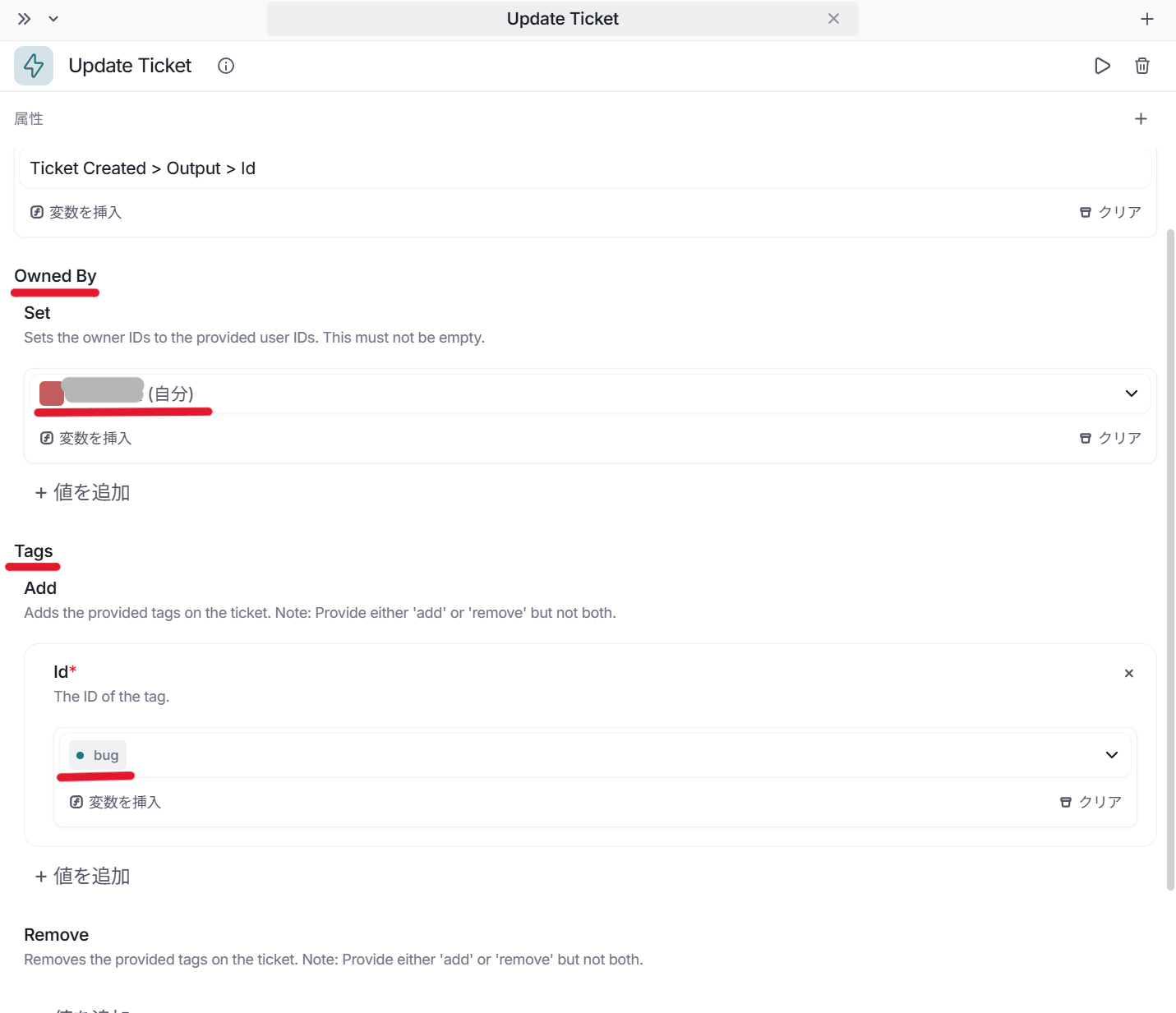This screenshot has width=1176, height=1013.
Task: Open info tooltip beside Update Ticket title
Action: click(226, 66)
